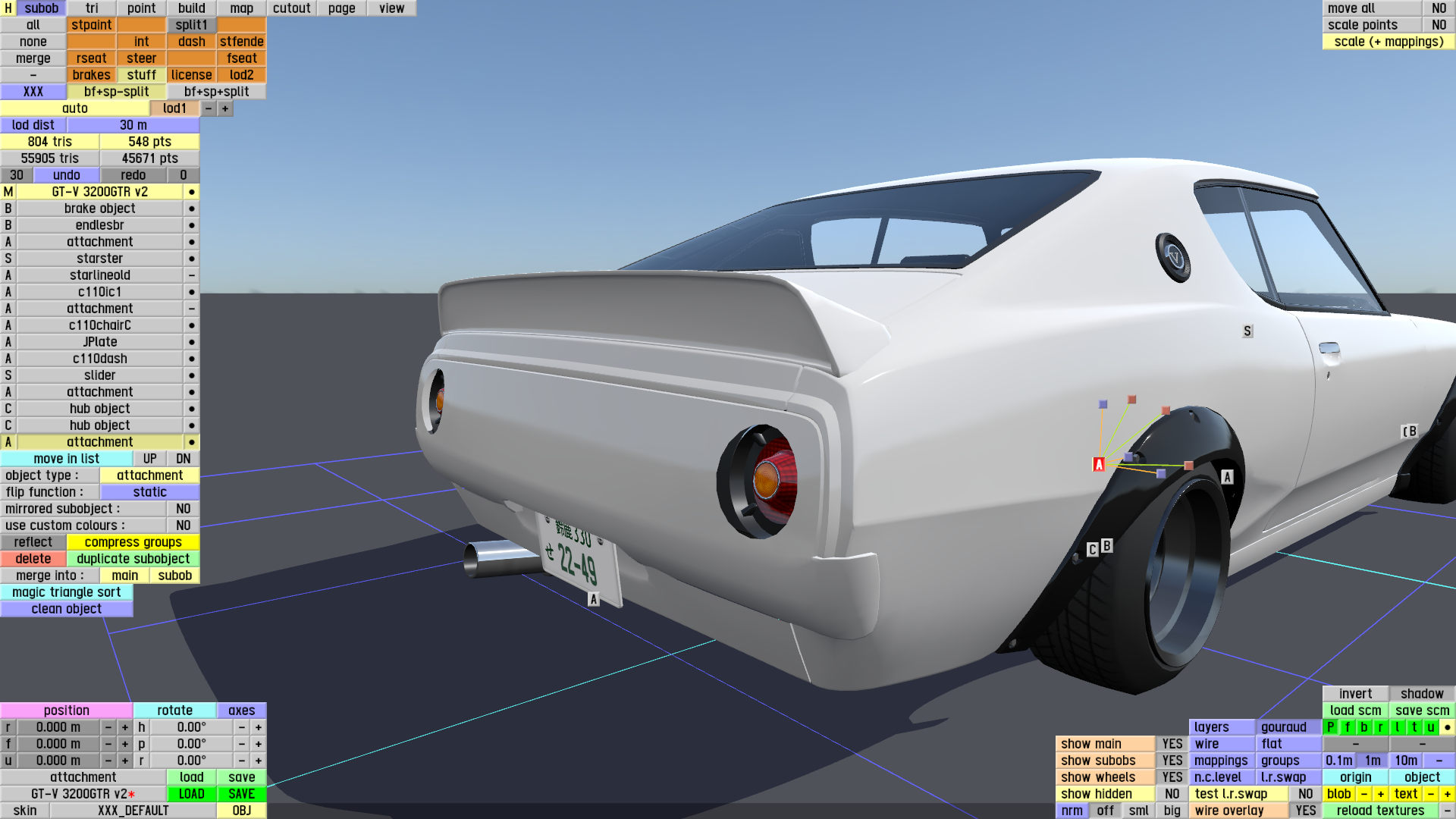Click duplicate subobject button
This screenshot has height=819, width=1456.
pyautogui.click(x=133, y=559)
